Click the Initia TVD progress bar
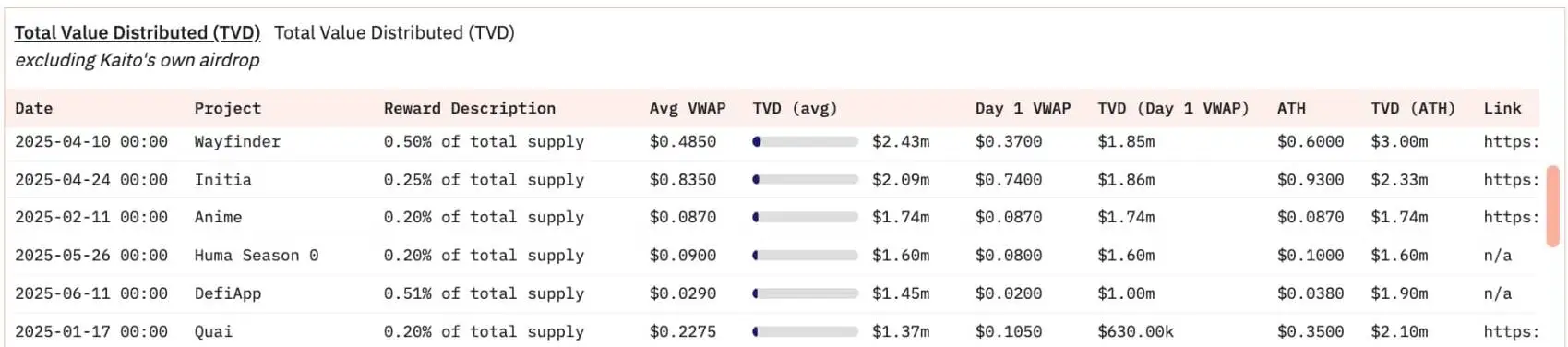The image size is (1568, 347). pos(805,180)
